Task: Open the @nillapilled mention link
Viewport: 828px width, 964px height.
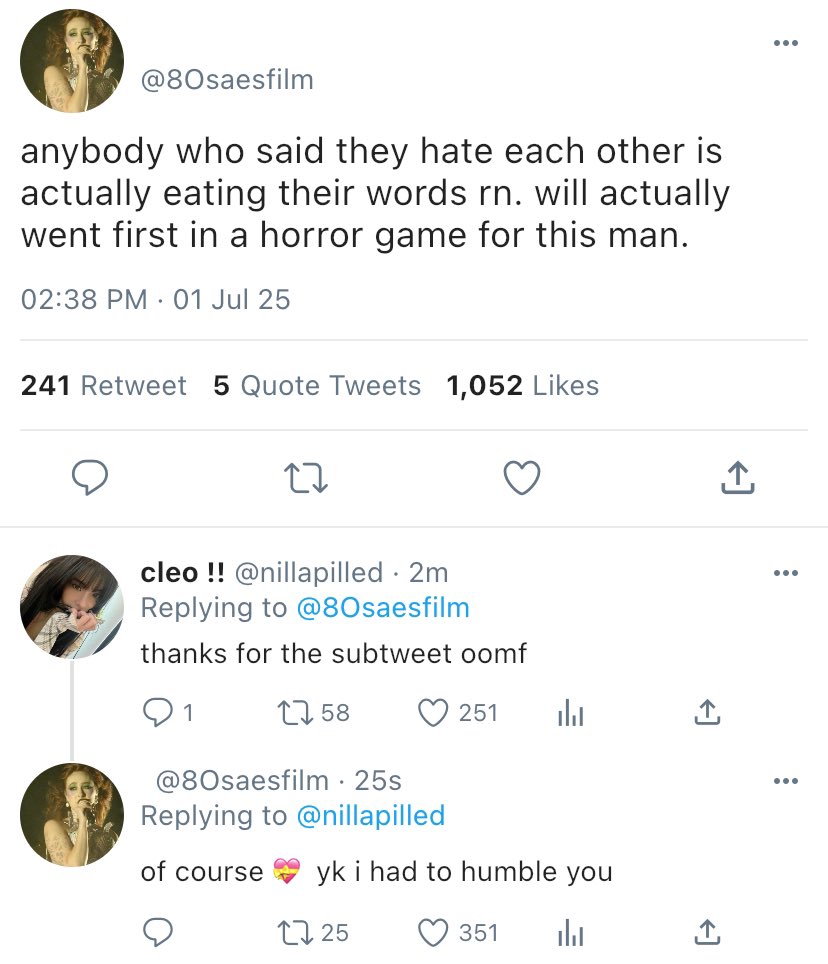Action: click(x=370, y=815)
